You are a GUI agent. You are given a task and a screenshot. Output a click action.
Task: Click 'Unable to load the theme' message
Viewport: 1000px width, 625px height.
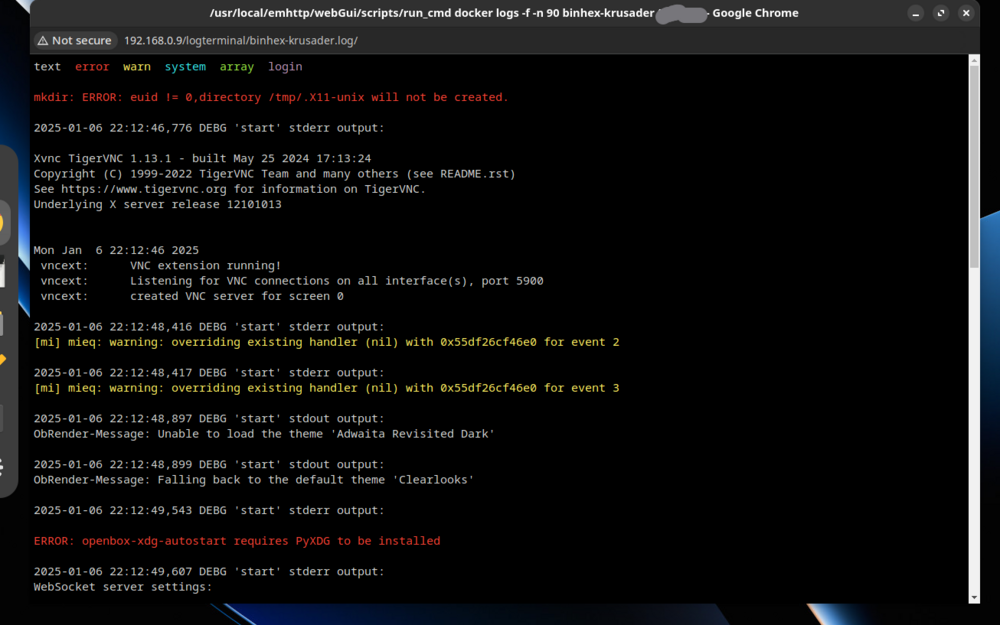(x=265, y=434)
